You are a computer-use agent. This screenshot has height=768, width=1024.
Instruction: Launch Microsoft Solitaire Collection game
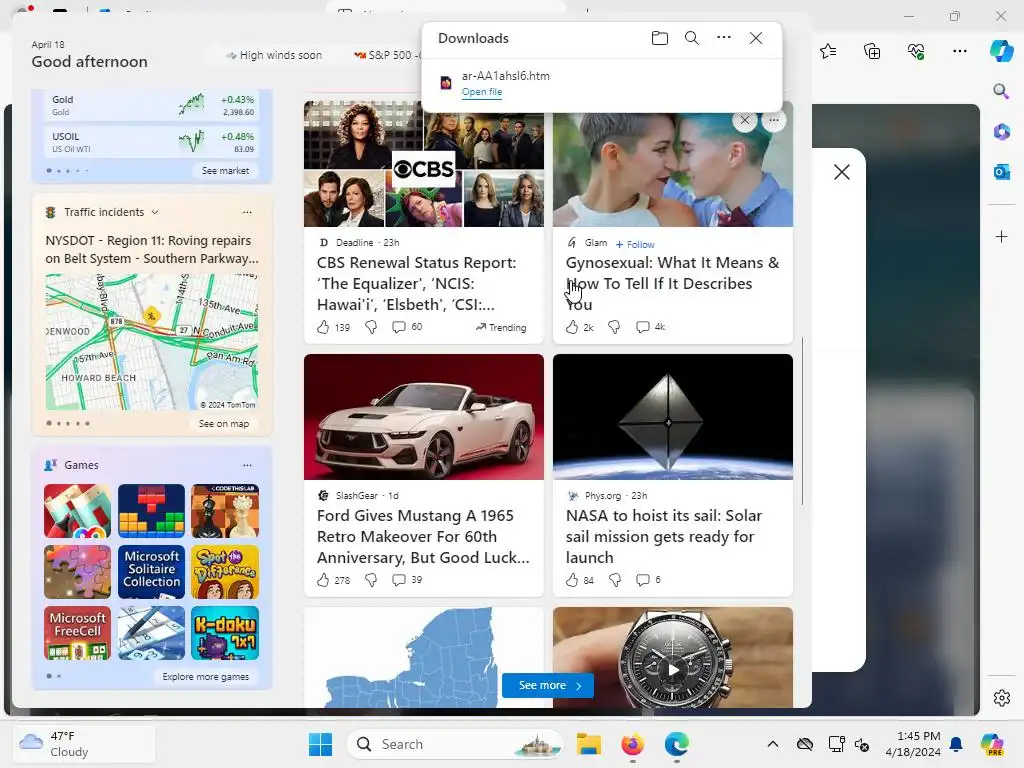152,571
